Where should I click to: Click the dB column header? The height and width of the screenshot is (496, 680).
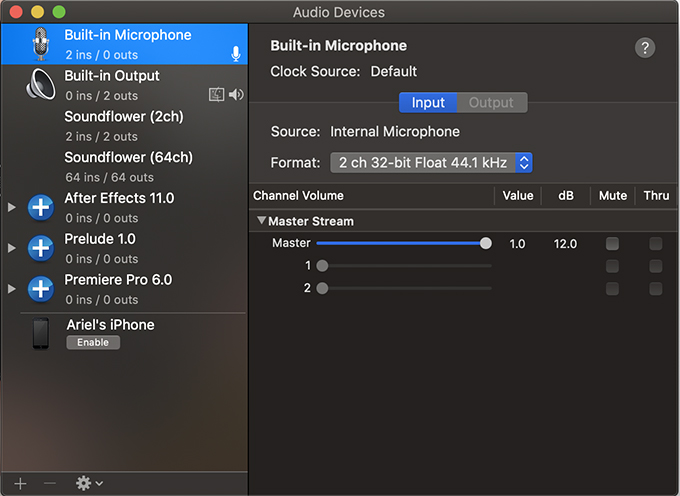[x=566, y=196]
